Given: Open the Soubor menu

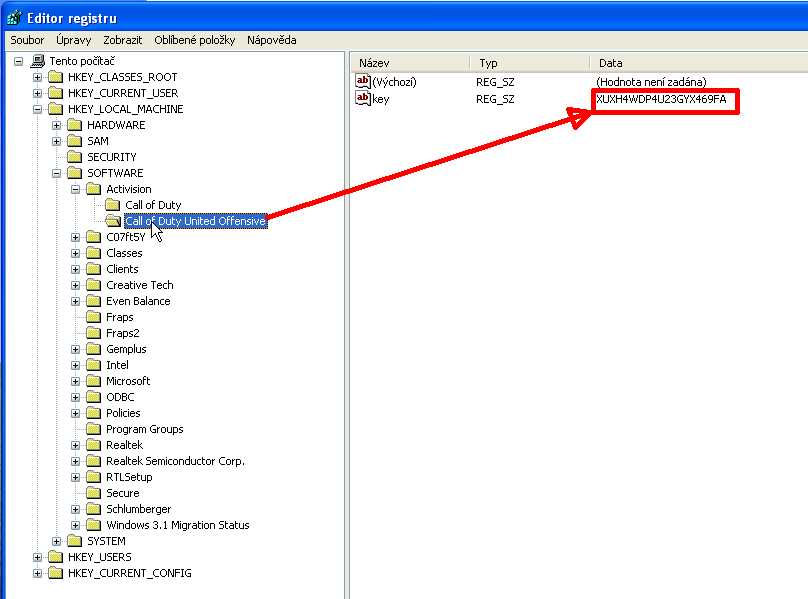Looking at the screenshot, I should pos(27,40).
